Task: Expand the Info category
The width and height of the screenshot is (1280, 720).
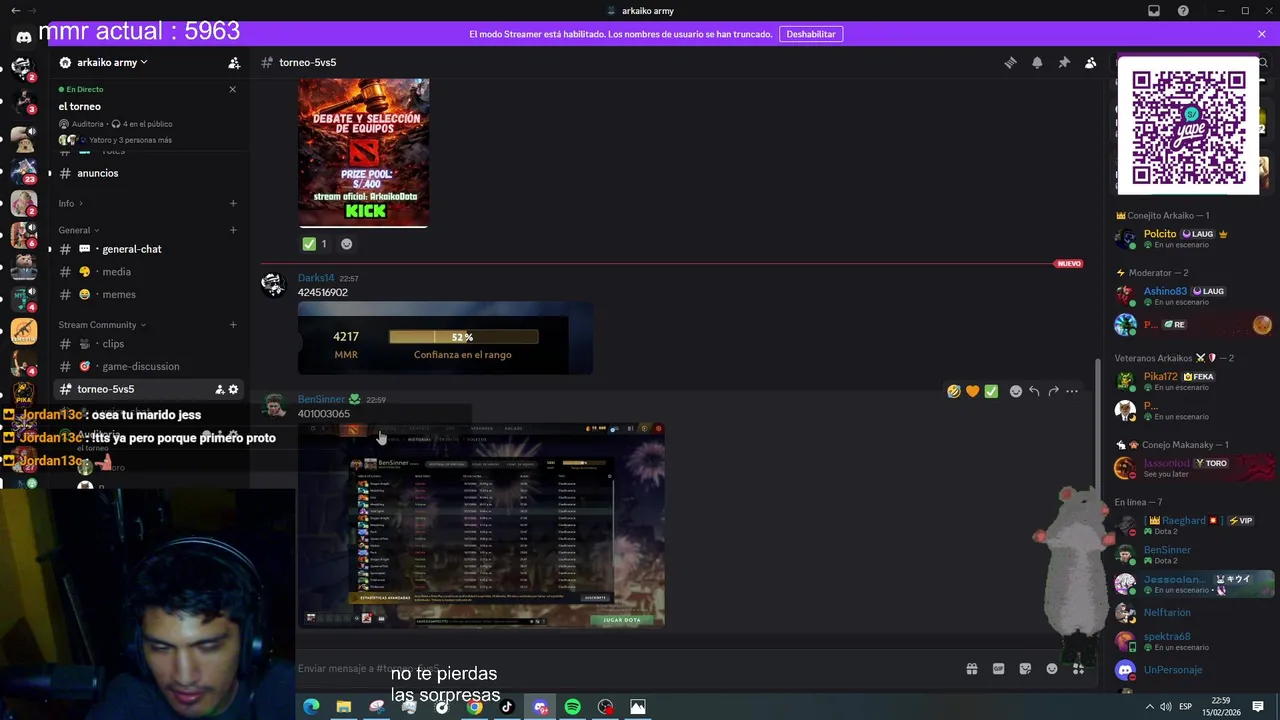Action: 70,203
